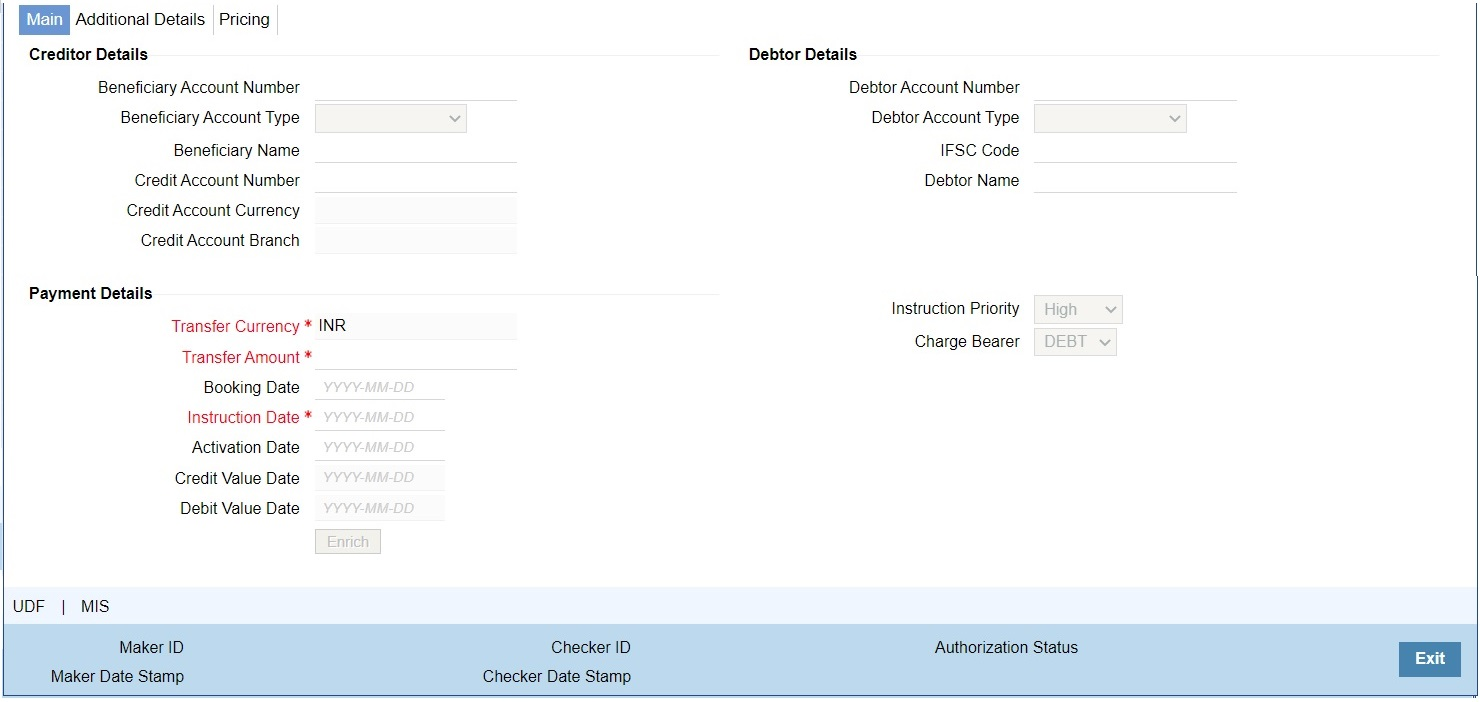This screenshot has height=702, width=1480.
Task: Click the Debtor Details heading
Action: 803,54
